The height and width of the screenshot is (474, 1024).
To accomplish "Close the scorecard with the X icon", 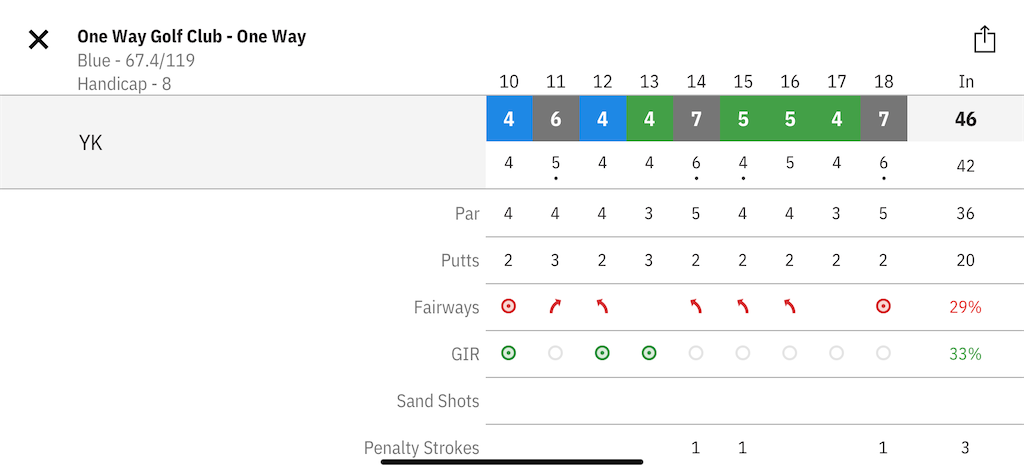I will (x=39, y=40).
